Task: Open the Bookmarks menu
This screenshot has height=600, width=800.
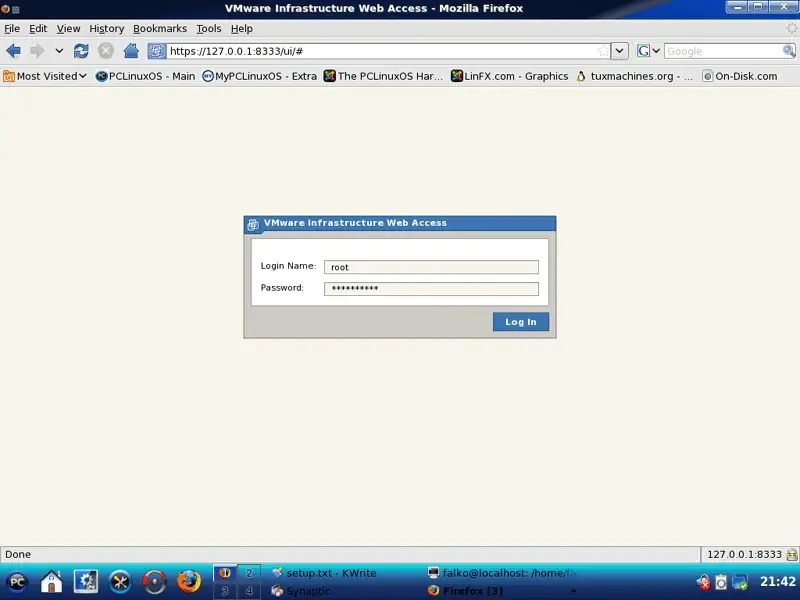Action: point(160,29)
